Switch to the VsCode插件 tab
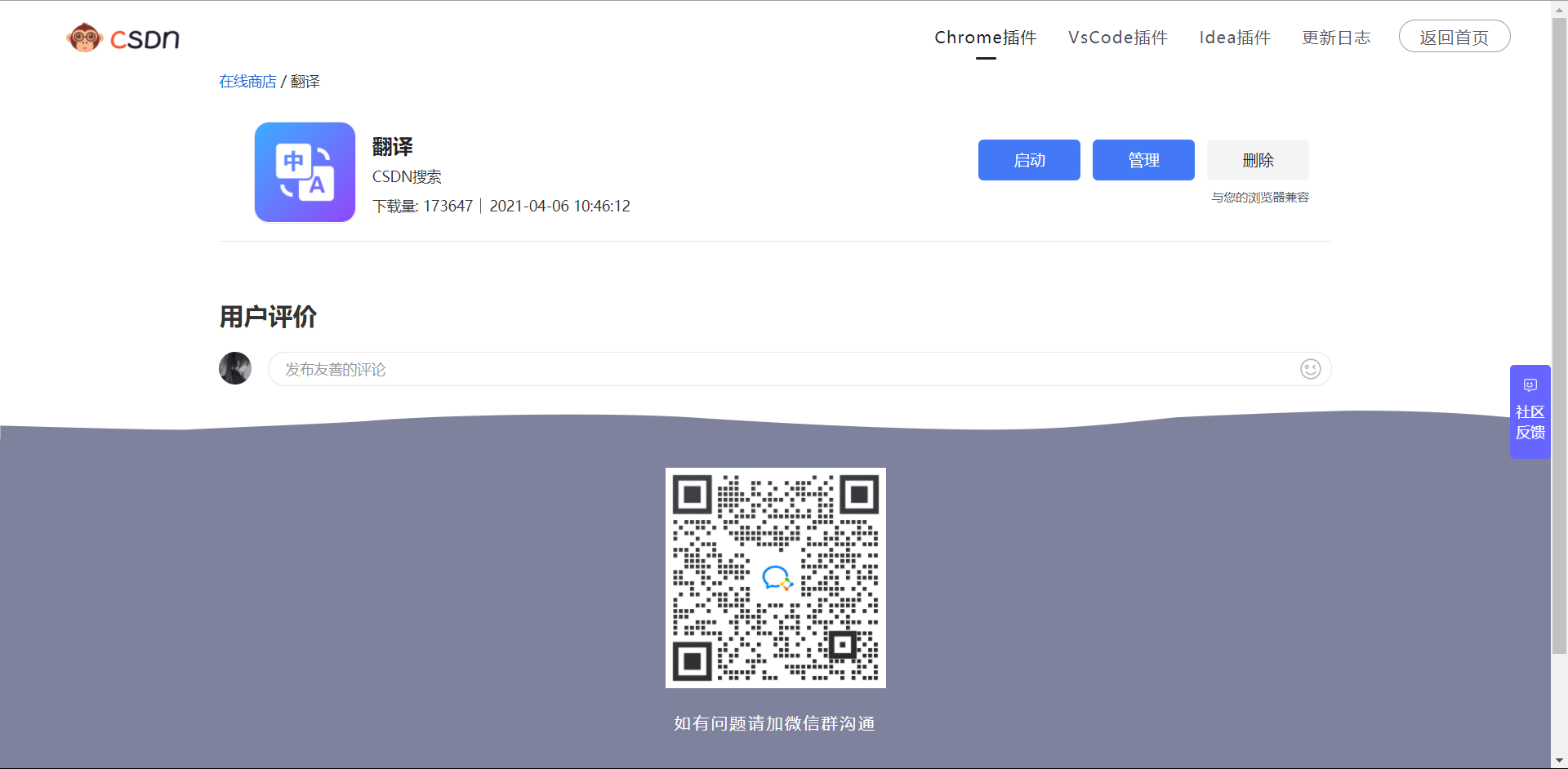Image resolution: width=1568 pixels, height=769 pixels. [x=1118, y=37]
